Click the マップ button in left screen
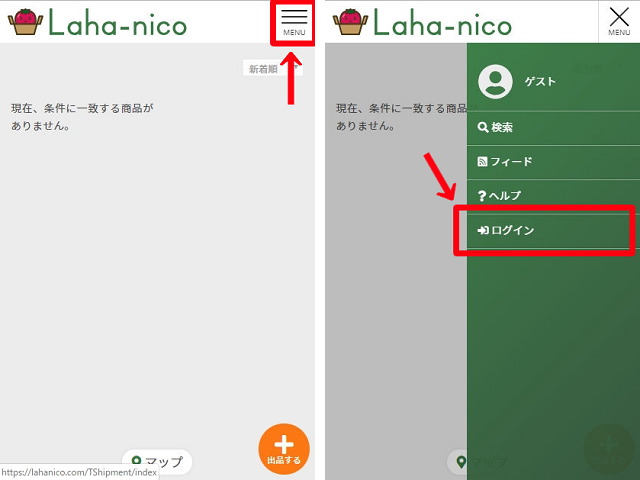This screenshot has height=480, width=640. pyautogui.click(x=157, y=461)
